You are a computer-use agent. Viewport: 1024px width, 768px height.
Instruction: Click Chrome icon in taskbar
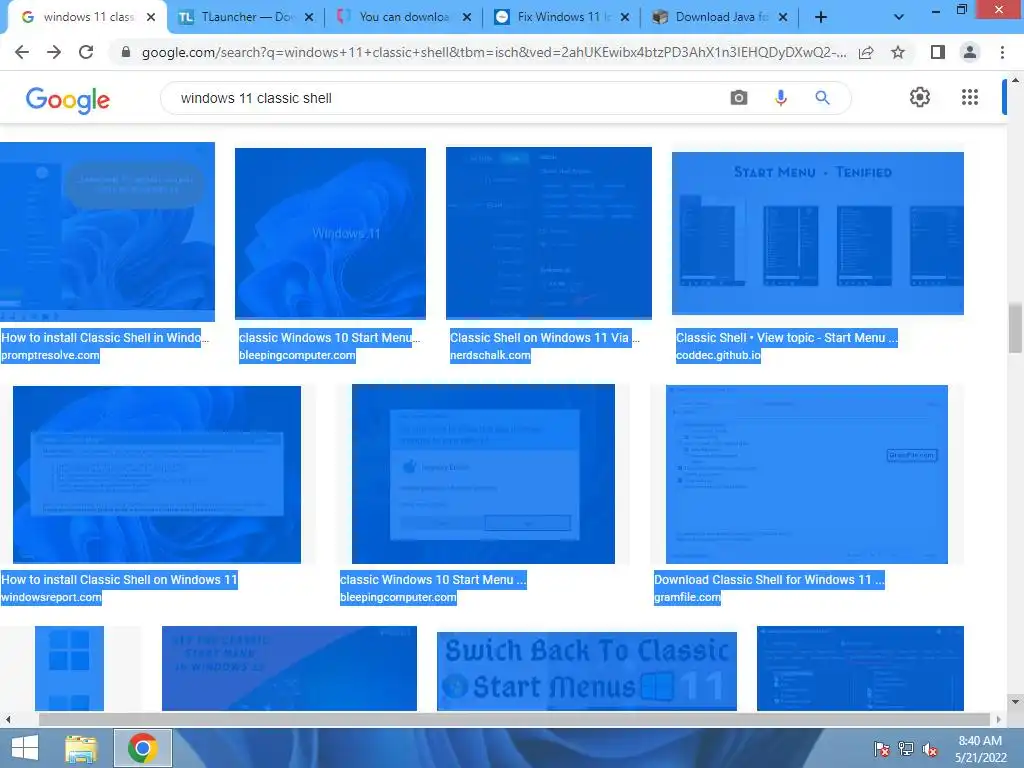tap(142, 748)
